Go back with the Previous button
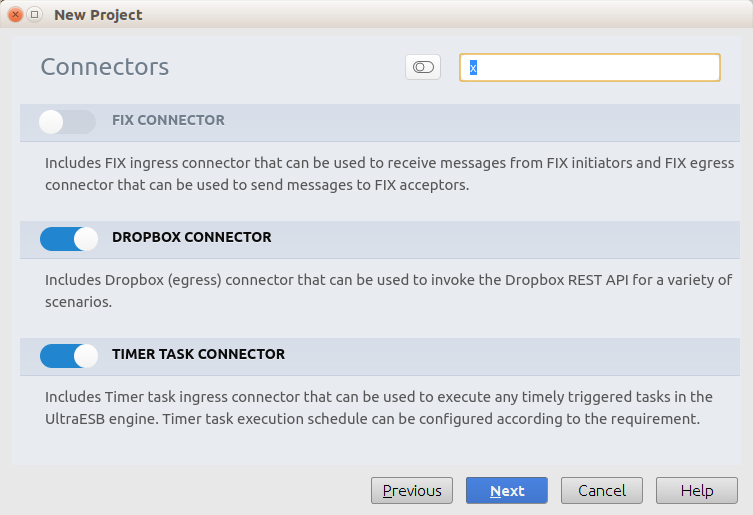Screen dimensions: 753x515 [412, 490]
